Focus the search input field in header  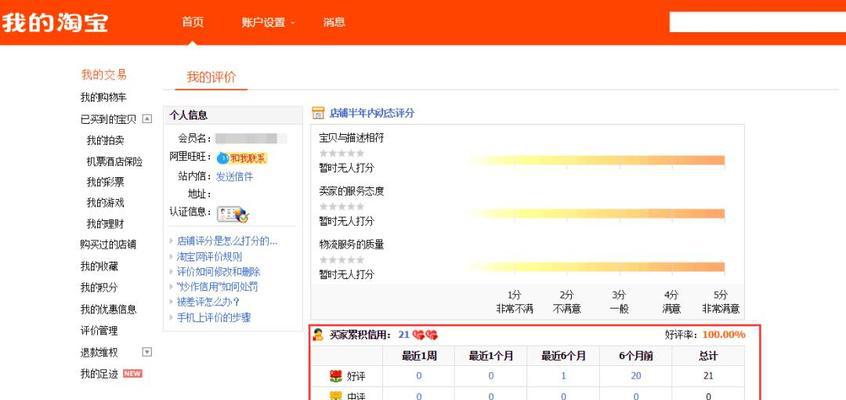[x=758, y=22]
